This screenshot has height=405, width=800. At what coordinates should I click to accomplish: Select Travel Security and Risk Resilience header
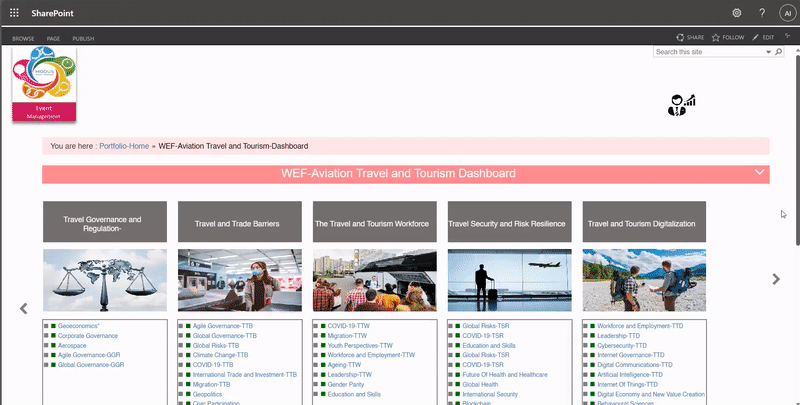point(510,221)
